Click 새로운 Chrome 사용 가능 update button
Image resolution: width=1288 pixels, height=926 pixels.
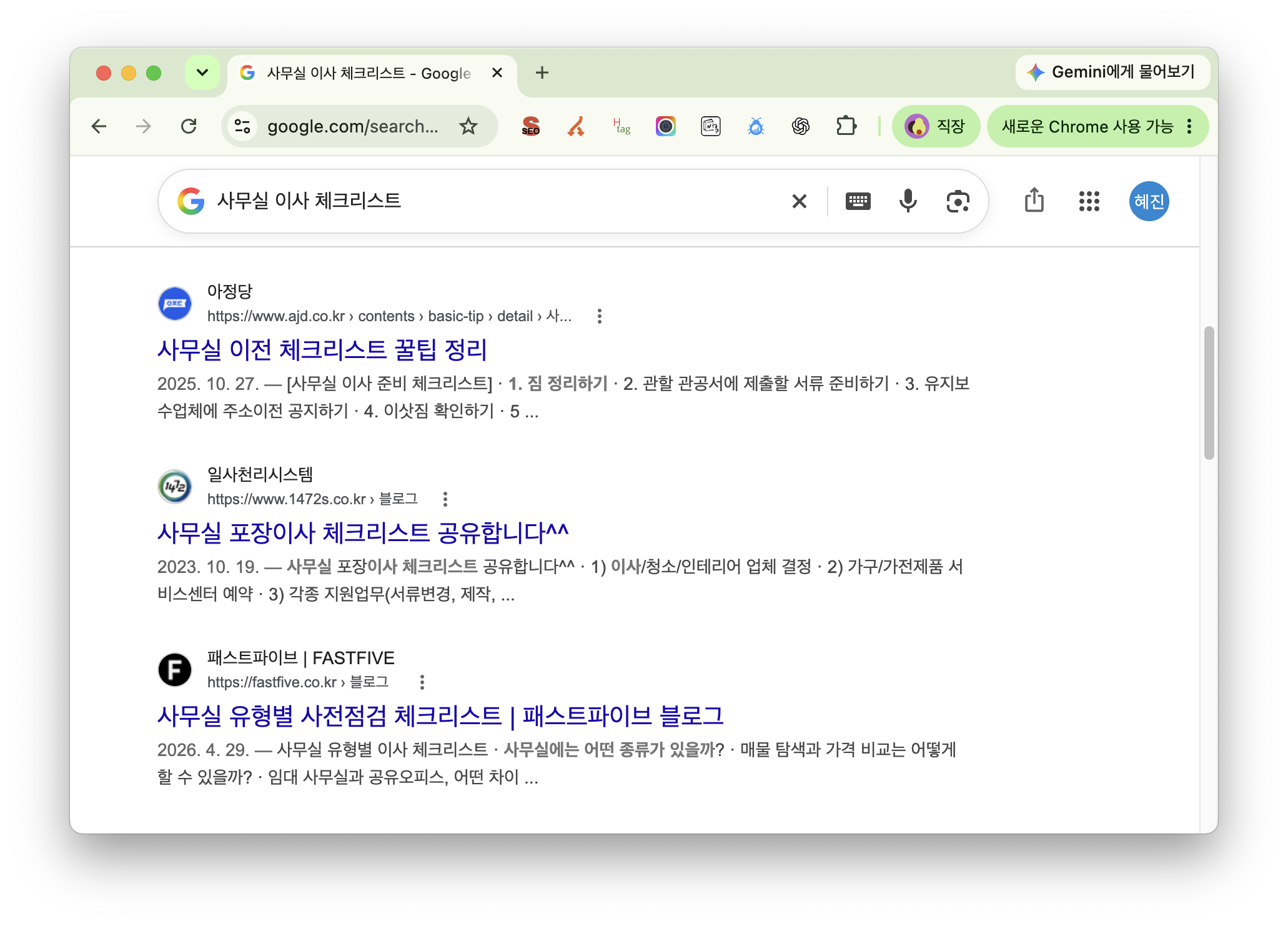click(1087, 126)
